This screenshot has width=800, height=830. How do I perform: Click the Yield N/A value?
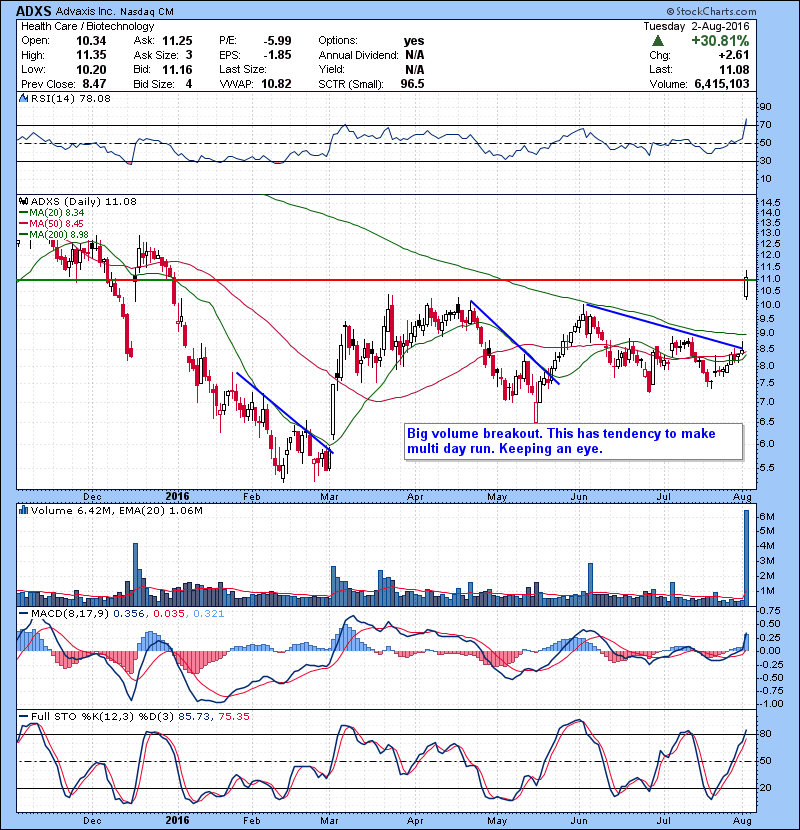coord(415,69)
